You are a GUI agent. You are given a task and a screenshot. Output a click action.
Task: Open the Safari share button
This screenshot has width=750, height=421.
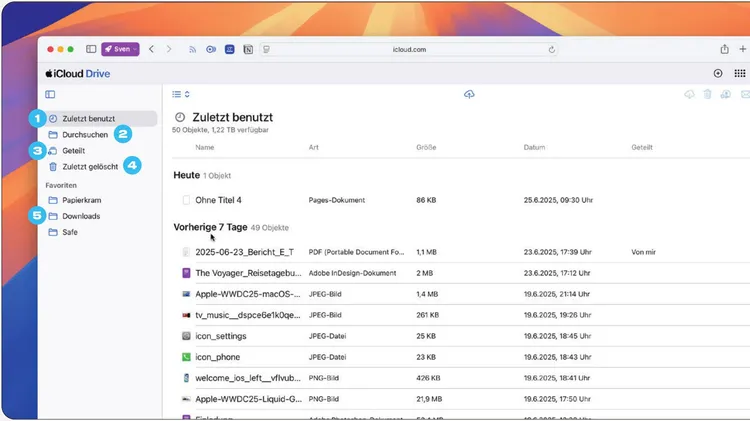point(724,49)
